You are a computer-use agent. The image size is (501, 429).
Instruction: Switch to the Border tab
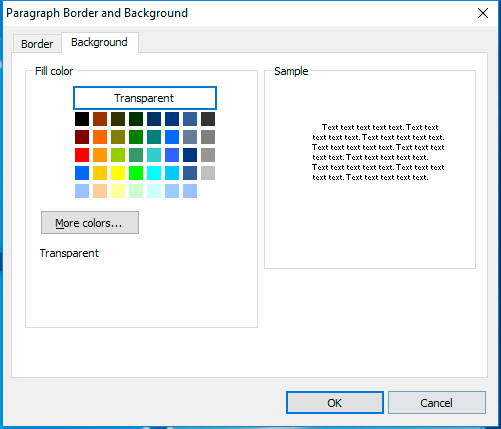[x=37, y=44]
